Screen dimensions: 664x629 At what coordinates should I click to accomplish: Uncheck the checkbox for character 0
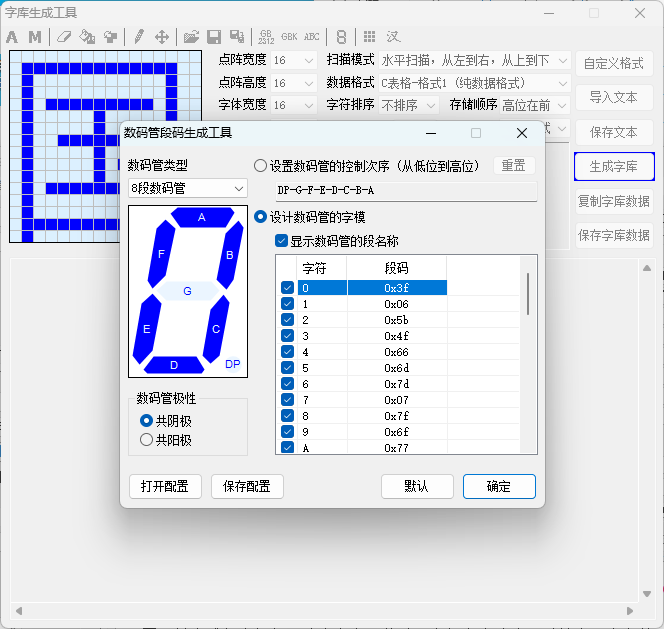pos(287,288)
